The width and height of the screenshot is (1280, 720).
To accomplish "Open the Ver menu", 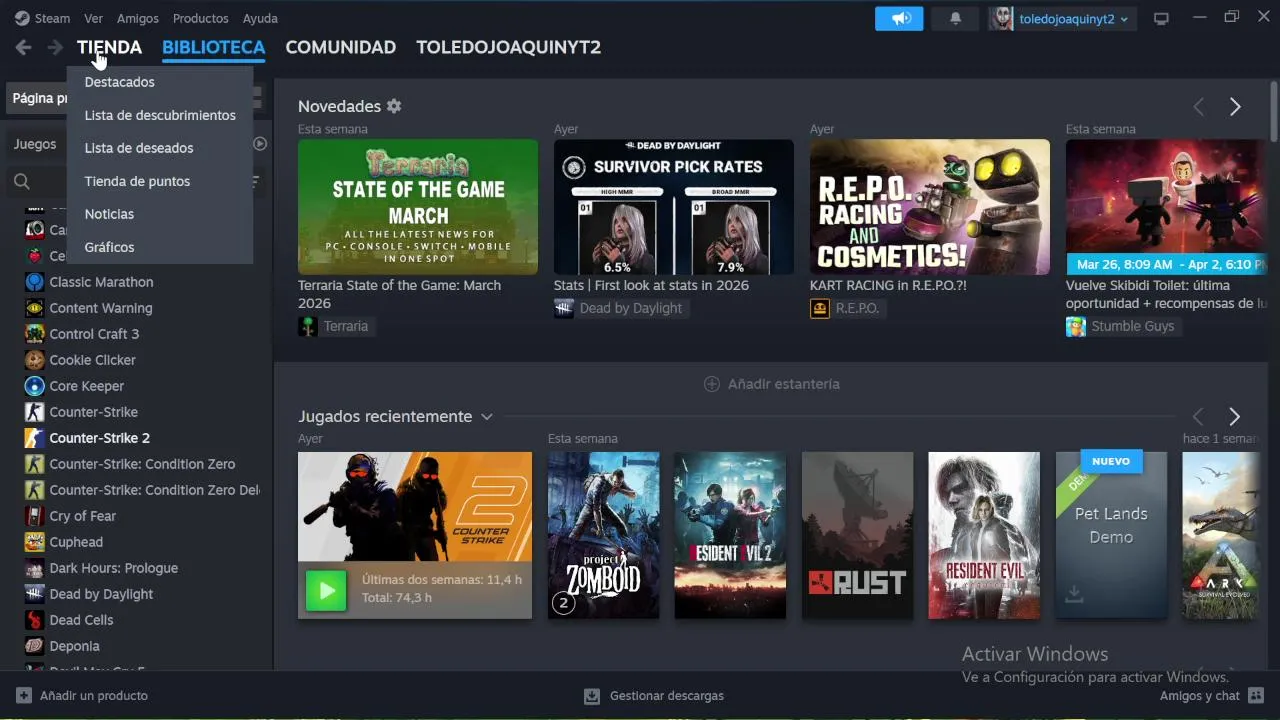I will pyautogui.click(x=93, y=18).
